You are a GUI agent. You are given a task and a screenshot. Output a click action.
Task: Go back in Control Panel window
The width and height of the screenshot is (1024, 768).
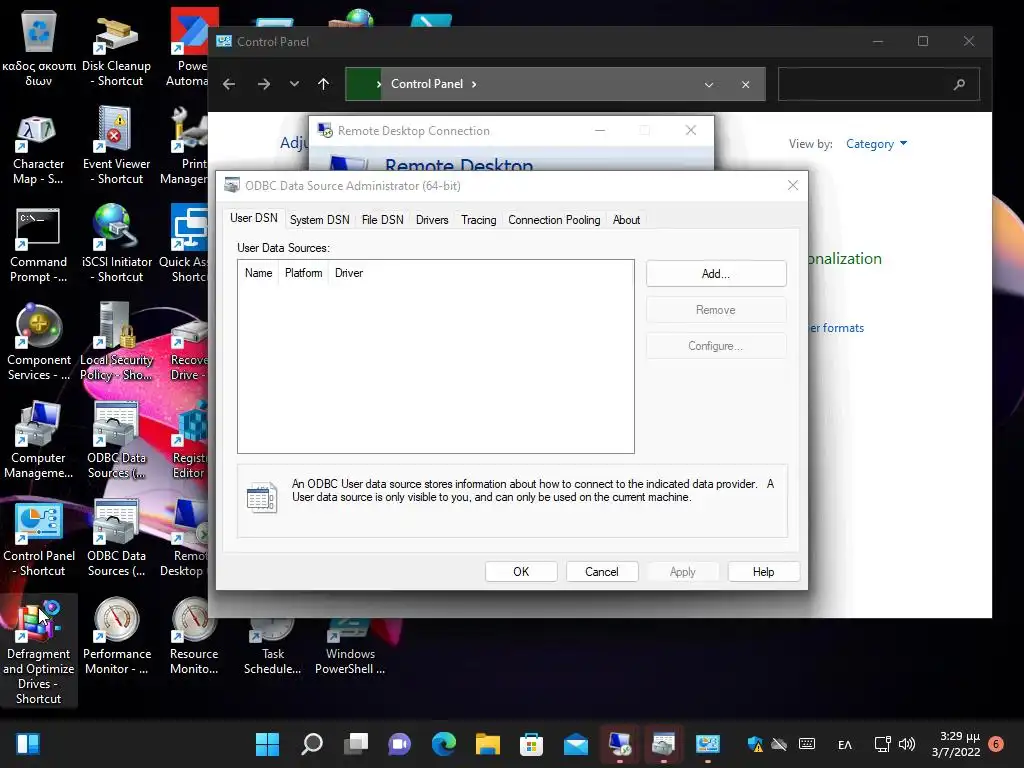coord(229,84)
